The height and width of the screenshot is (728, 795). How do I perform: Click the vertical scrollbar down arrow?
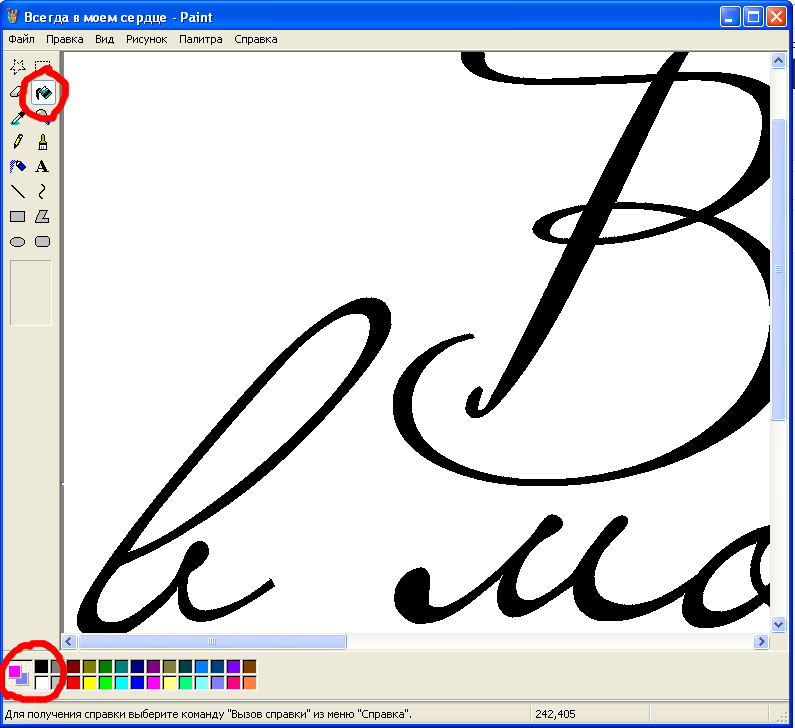pos(778,625)
